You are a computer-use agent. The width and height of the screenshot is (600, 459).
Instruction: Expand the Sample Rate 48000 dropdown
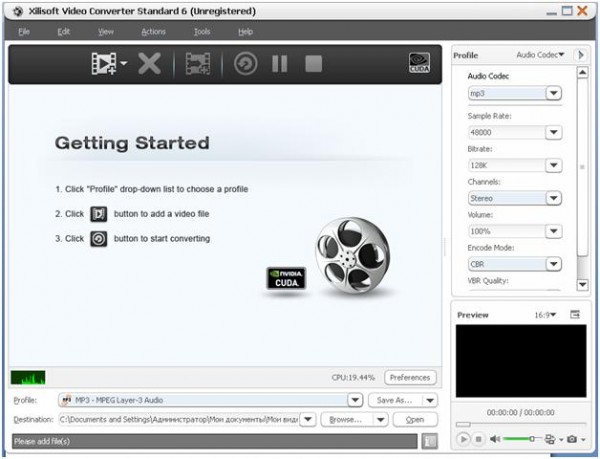click(553, 132)
